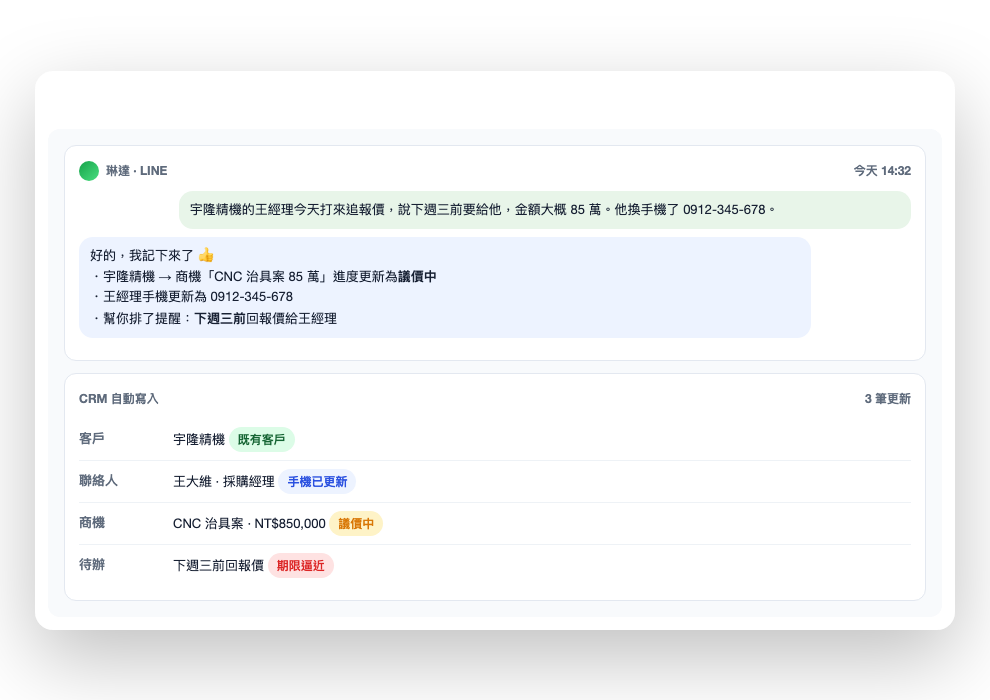Click the reminder line '幫你排了提醒'

click(213, 318)
